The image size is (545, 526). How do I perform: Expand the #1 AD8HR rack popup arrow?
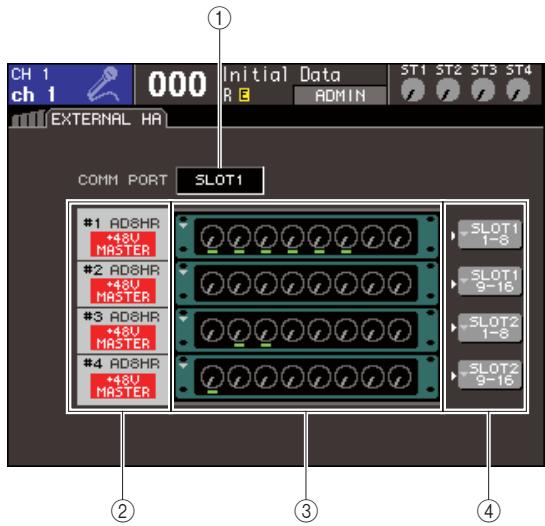click(x=184, y=225)
